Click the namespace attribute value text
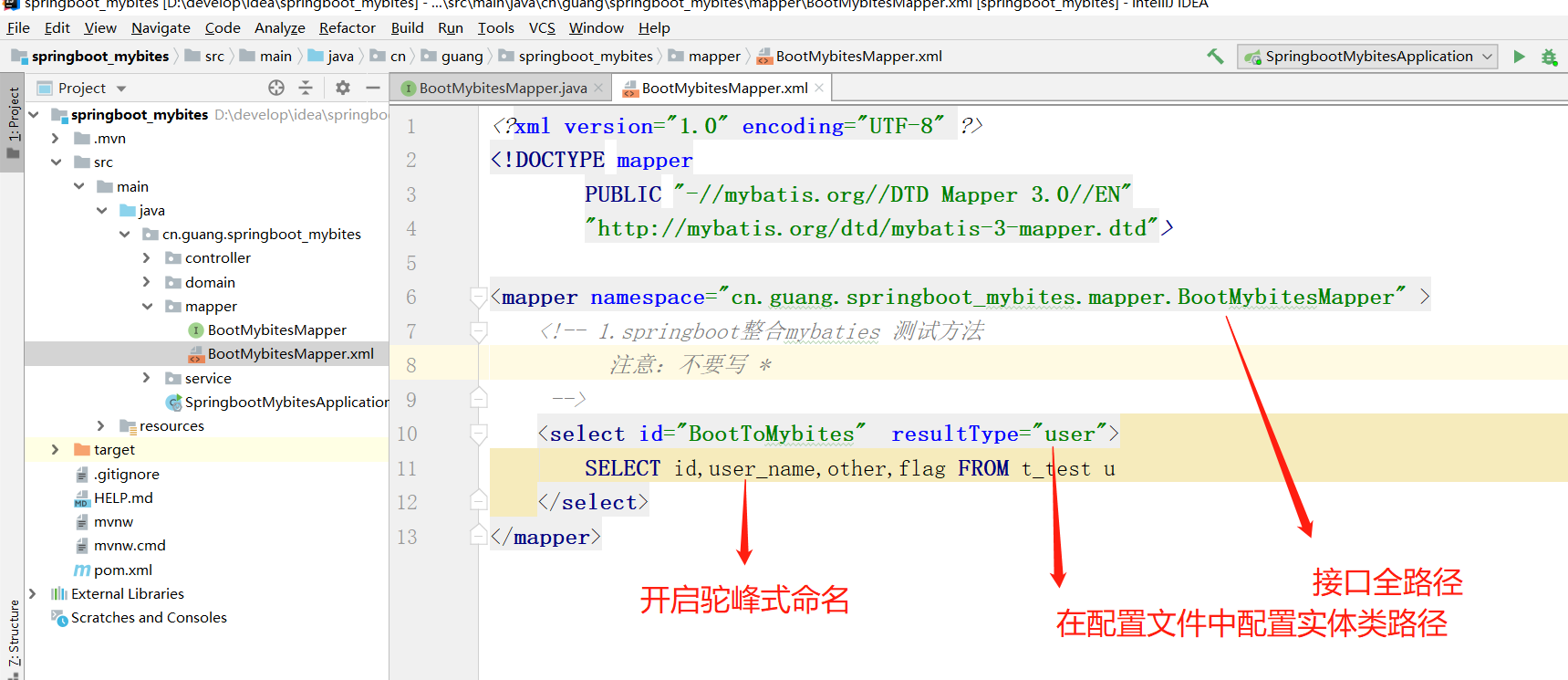The width and height of the screenshot is (1568, 680). [1062, 297]
